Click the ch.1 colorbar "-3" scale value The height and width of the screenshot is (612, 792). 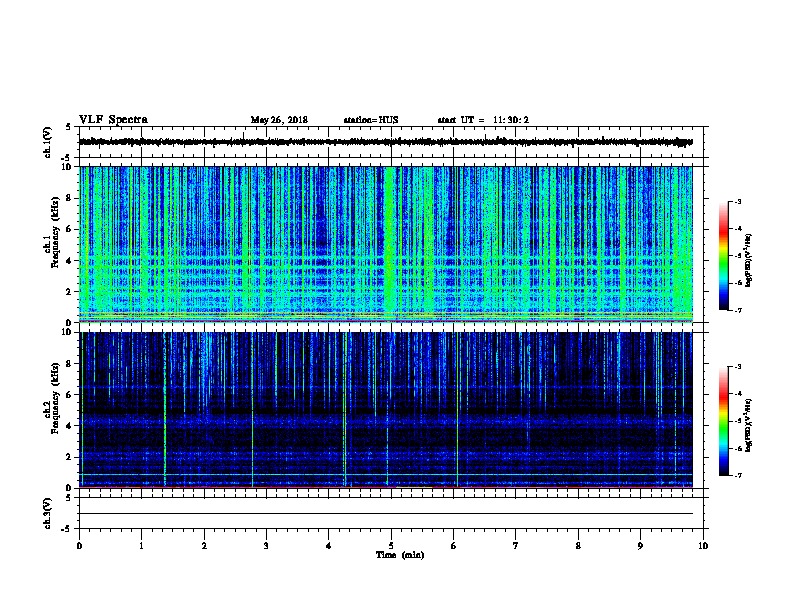click(x=738, y=201)
